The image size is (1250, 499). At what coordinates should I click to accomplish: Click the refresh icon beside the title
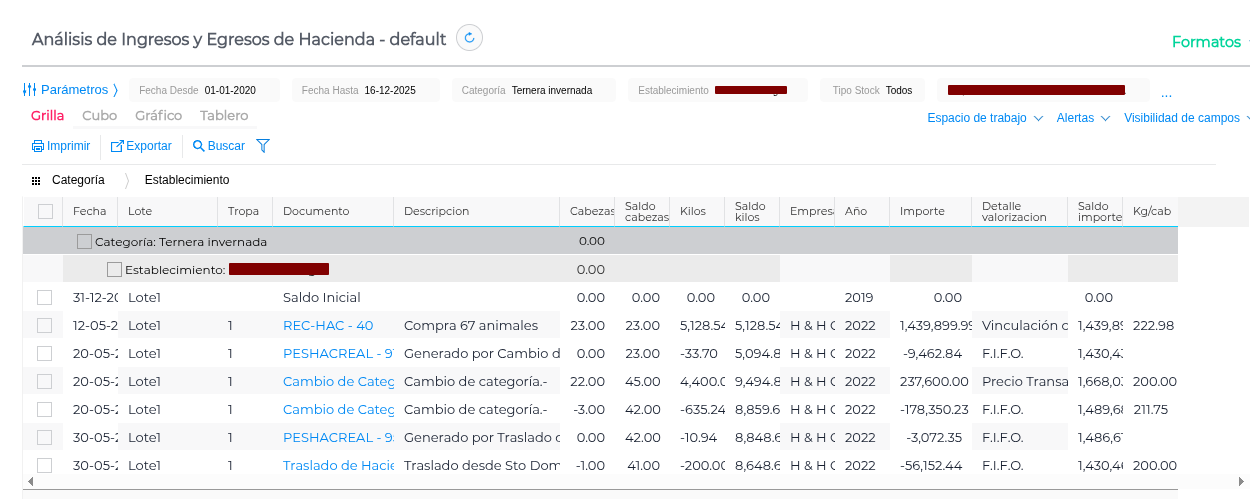pos(469,38)
